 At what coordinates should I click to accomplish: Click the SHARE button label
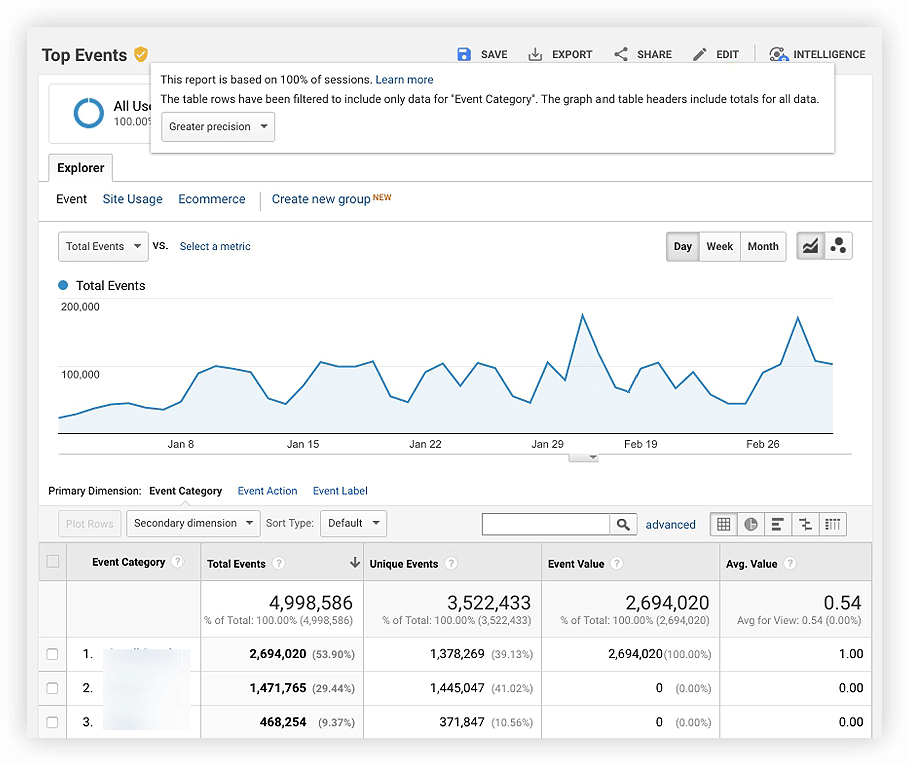tap(655, 54)
